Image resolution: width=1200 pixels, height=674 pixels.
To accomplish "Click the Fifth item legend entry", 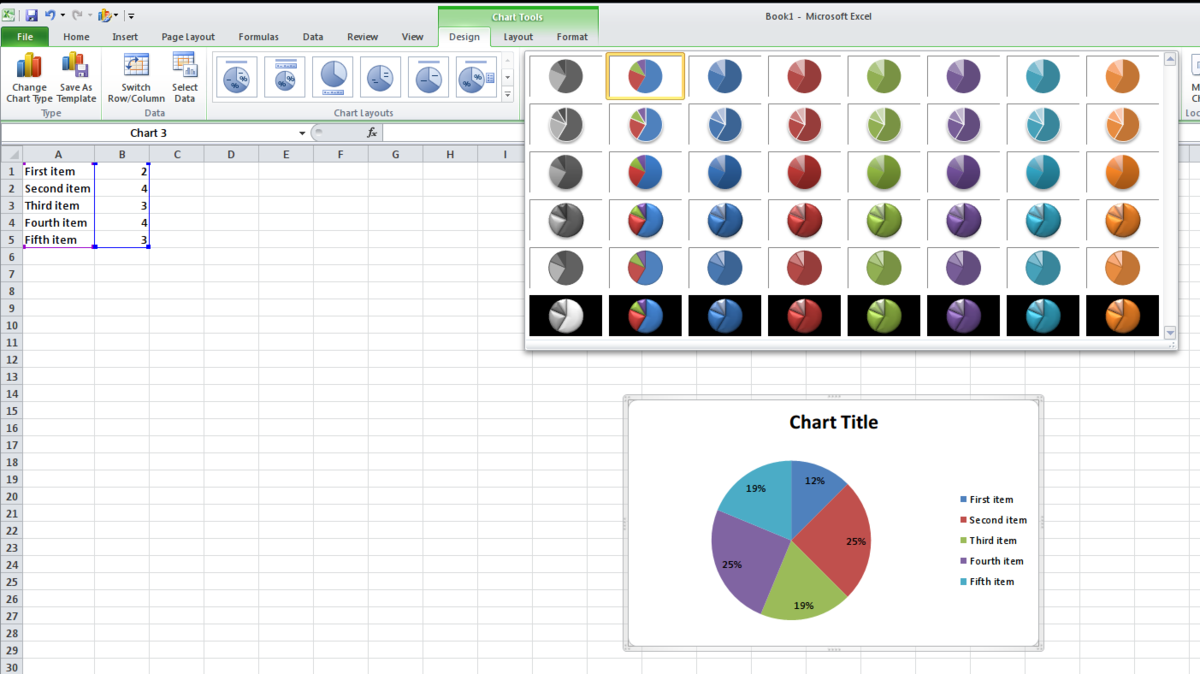I will point(986,581).
